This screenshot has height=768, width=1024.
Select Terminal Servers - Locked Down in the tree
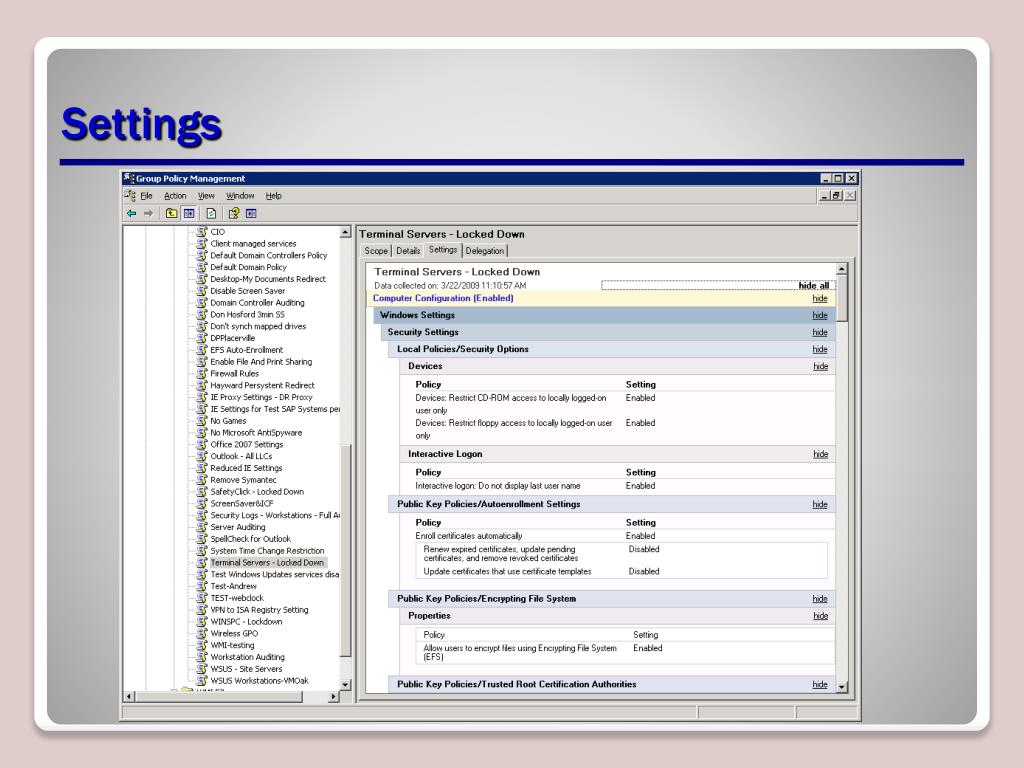(267, 562)
